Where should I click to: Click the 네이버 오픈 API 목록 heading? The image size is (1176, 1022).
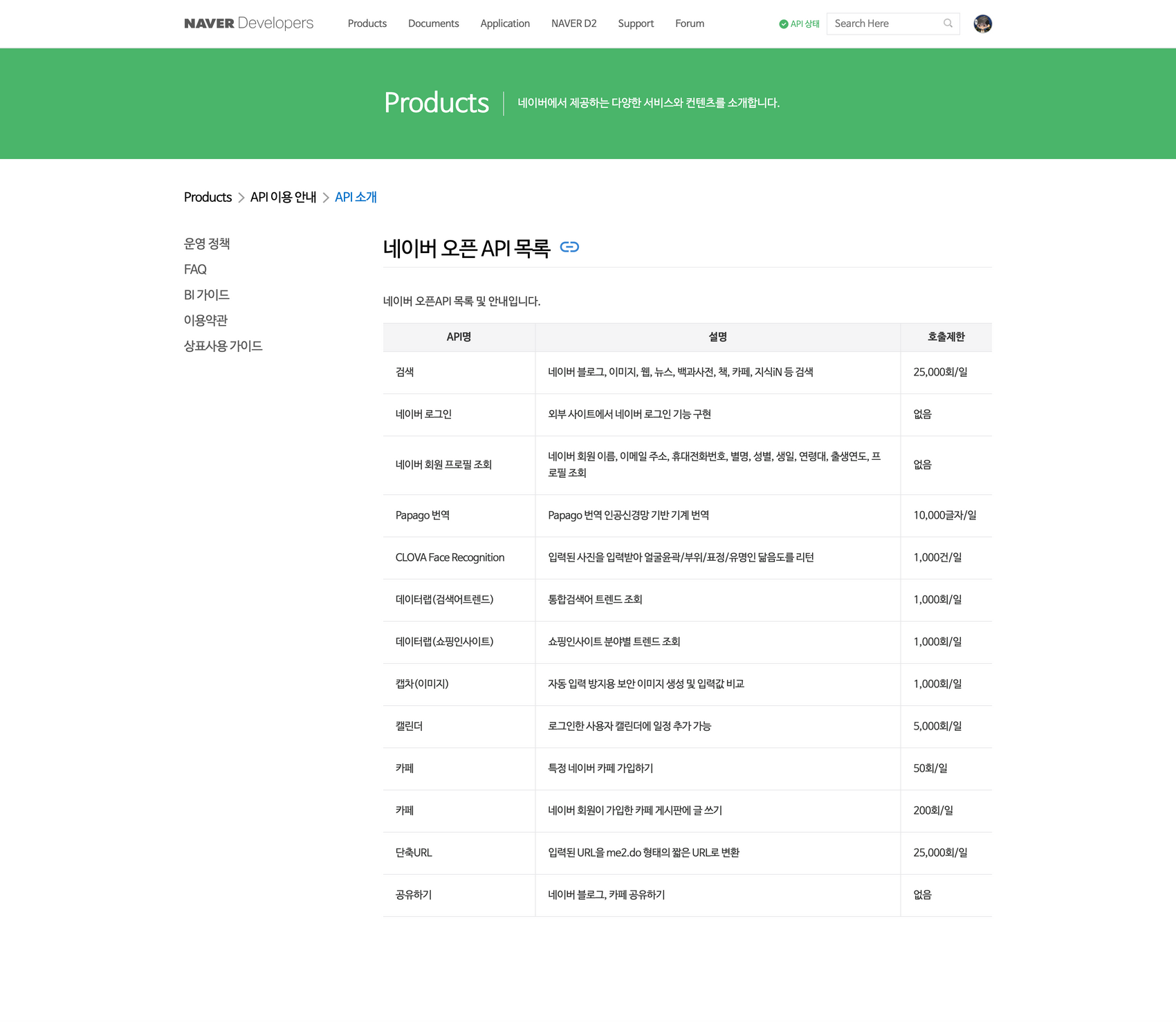tap(467, 248)
